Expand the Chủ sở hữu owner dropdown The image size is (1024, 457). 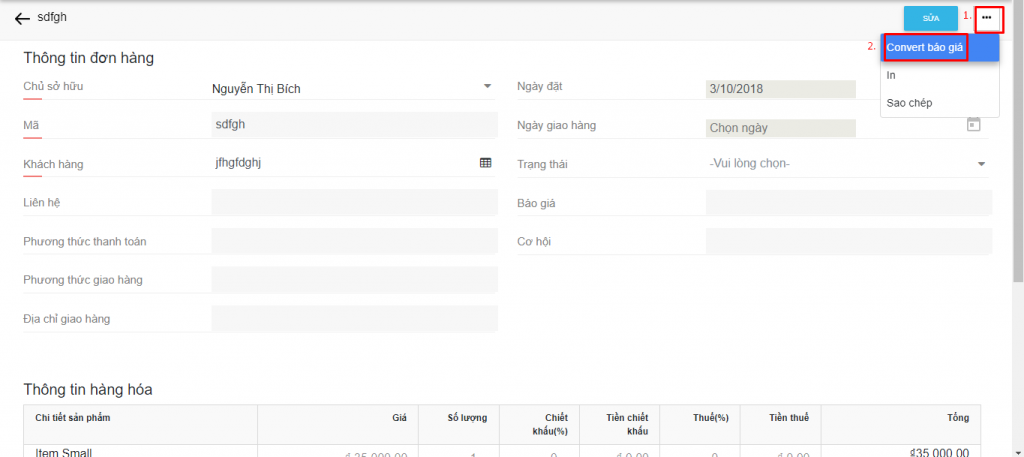pyautogui.click(x=488, y=87)
